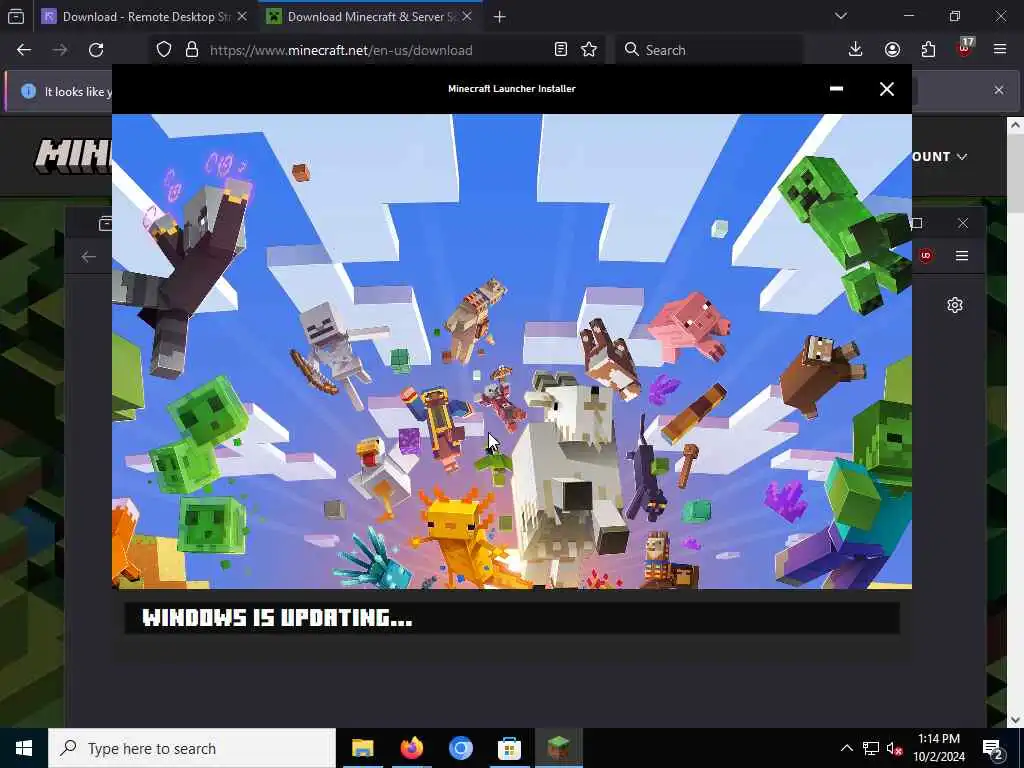Image resolution: width=1024 pixels, height=768 pixels.
Task: Close the Remote Desktop tab
Action: [x=242, y=17]
